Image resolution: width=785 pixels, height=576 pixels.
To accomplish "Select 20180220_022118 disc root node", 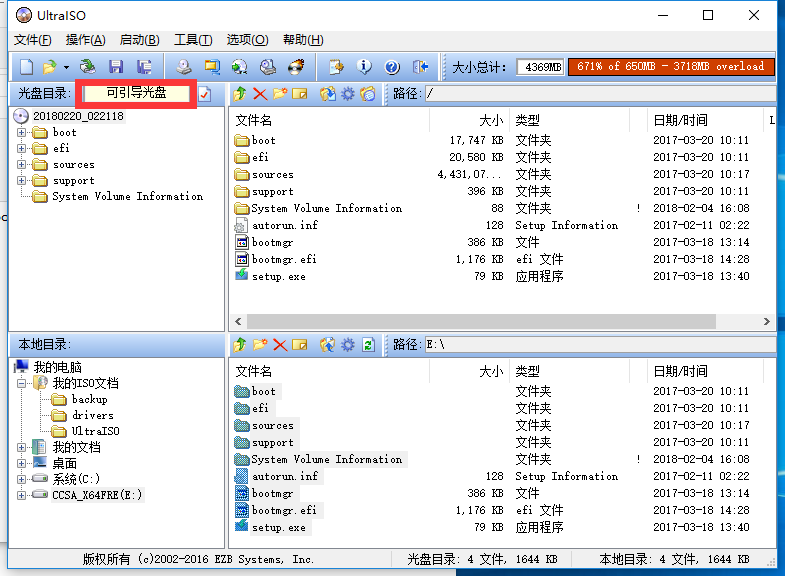I will click(78, 116).
